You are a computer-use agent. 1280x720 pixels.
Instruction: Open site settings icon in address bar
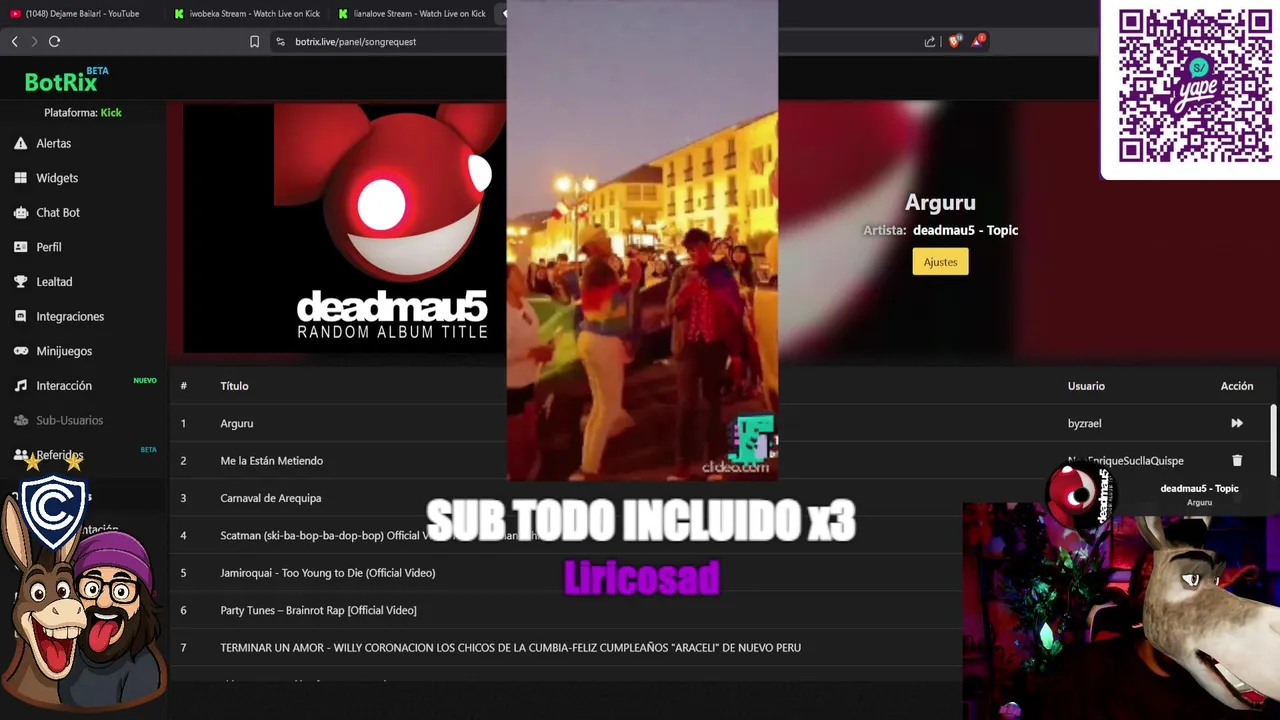click(x=280, y=41)
